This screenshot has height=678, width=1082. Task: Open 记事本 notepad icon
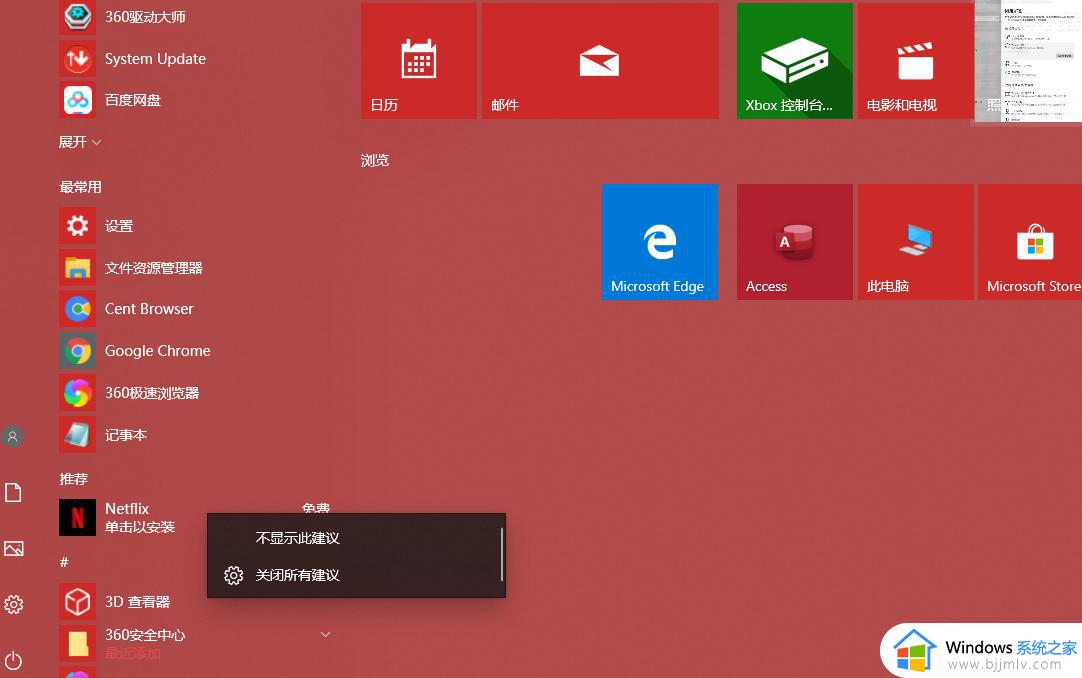77,435
